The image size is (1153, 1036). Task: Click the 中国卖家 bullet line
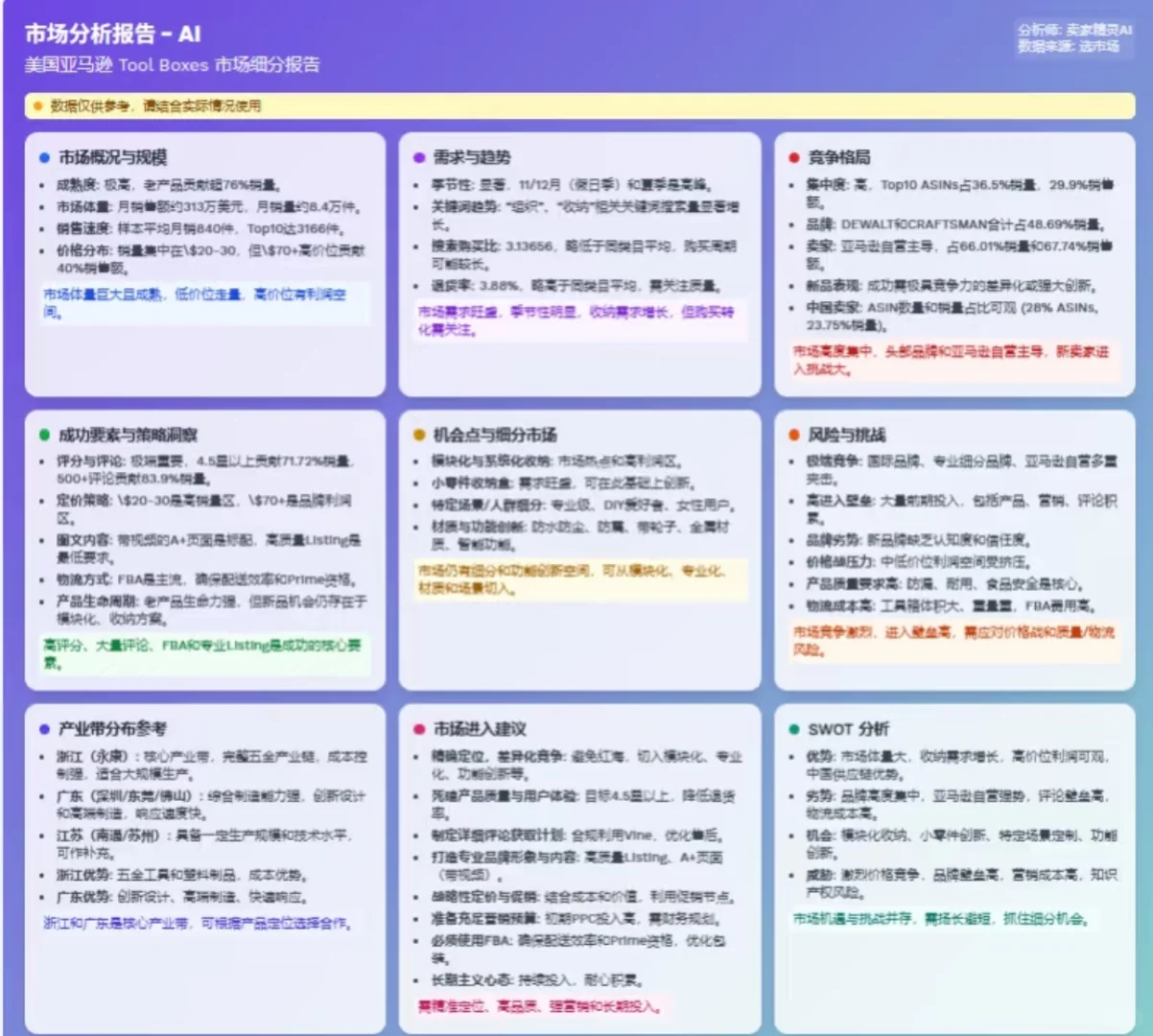click(x=952, y=316)
